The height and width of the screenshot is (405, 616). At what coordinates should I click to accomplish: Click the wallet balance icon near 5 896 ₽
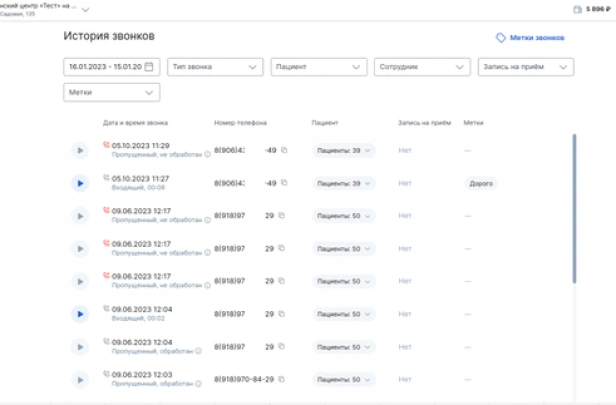click(x=577, y=10)
